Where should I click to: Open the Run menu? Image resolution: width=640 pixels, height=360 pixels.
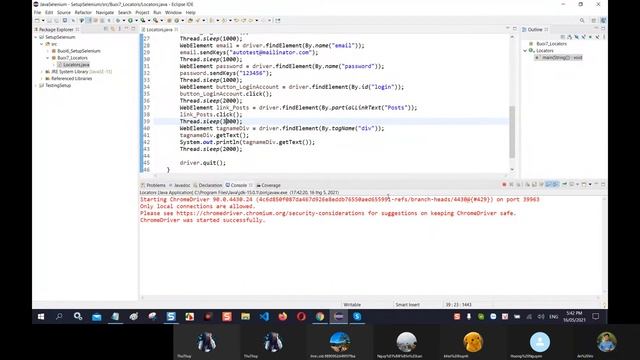pos(157,13)
